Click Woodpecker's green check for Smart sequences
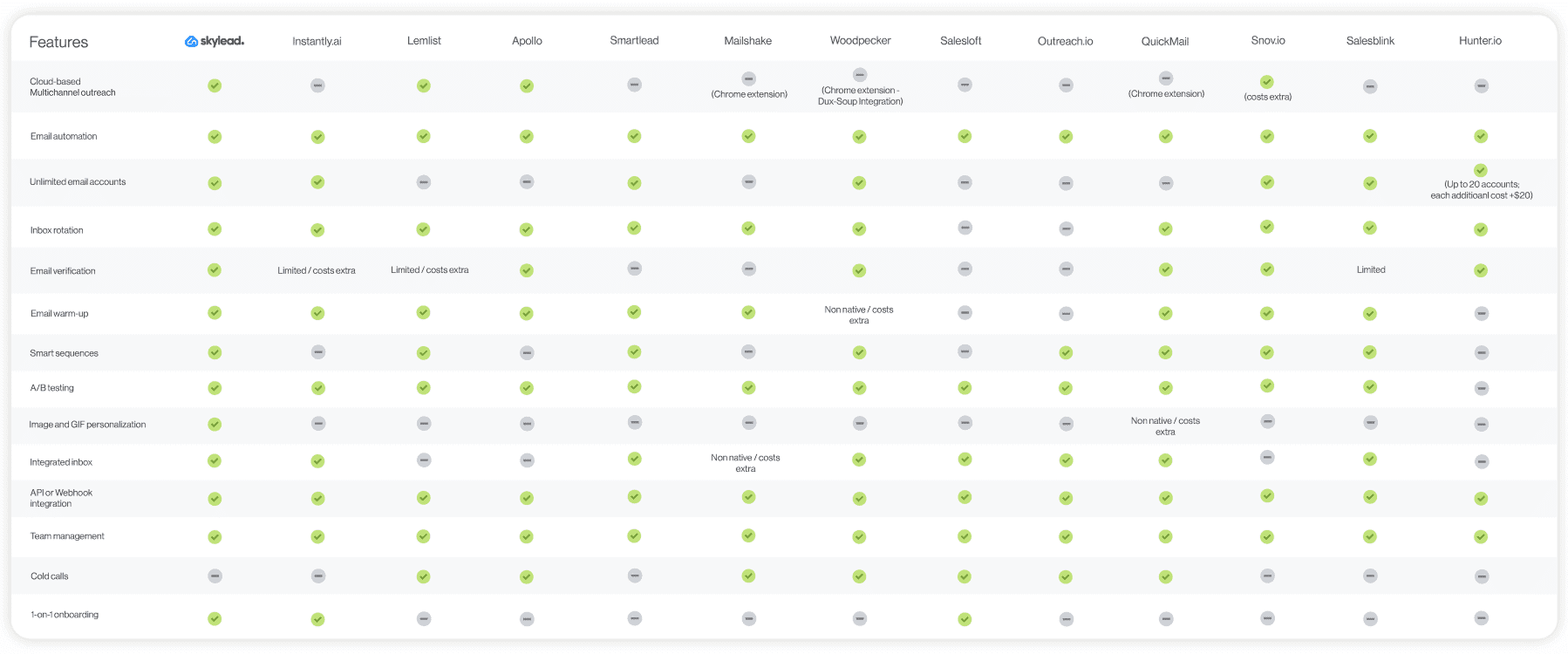This screenshot has width=1568, height=654. tap(859, 352)
